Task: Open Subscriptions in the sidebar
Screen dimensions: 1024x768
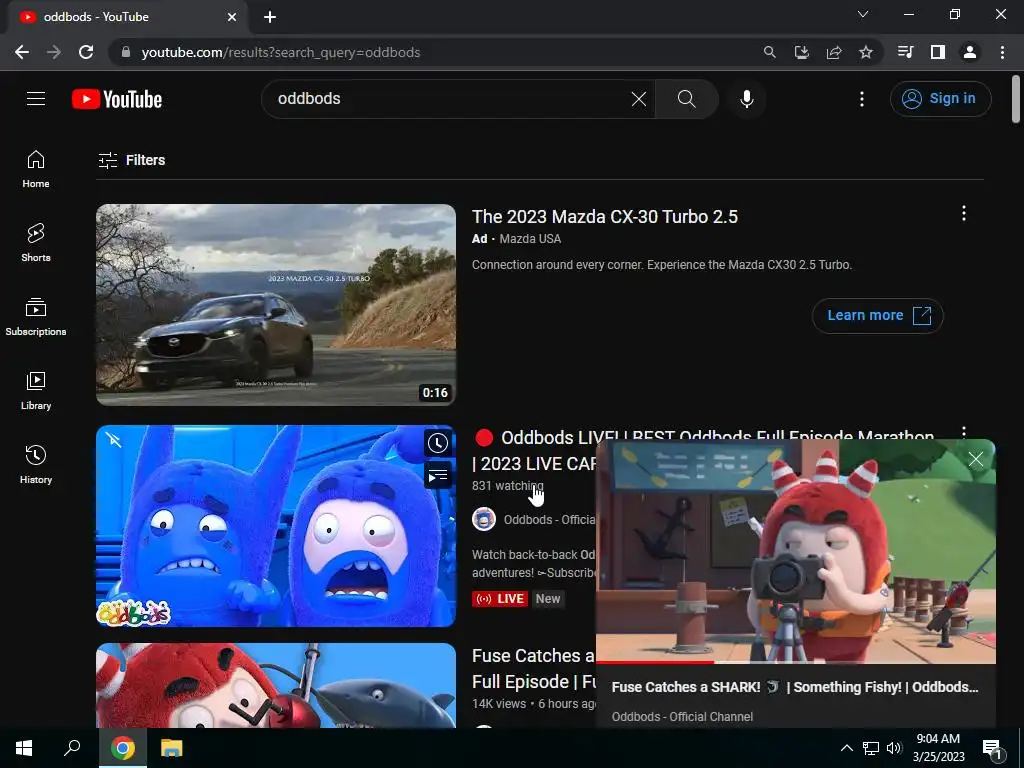Action: [x=36, y=317]
